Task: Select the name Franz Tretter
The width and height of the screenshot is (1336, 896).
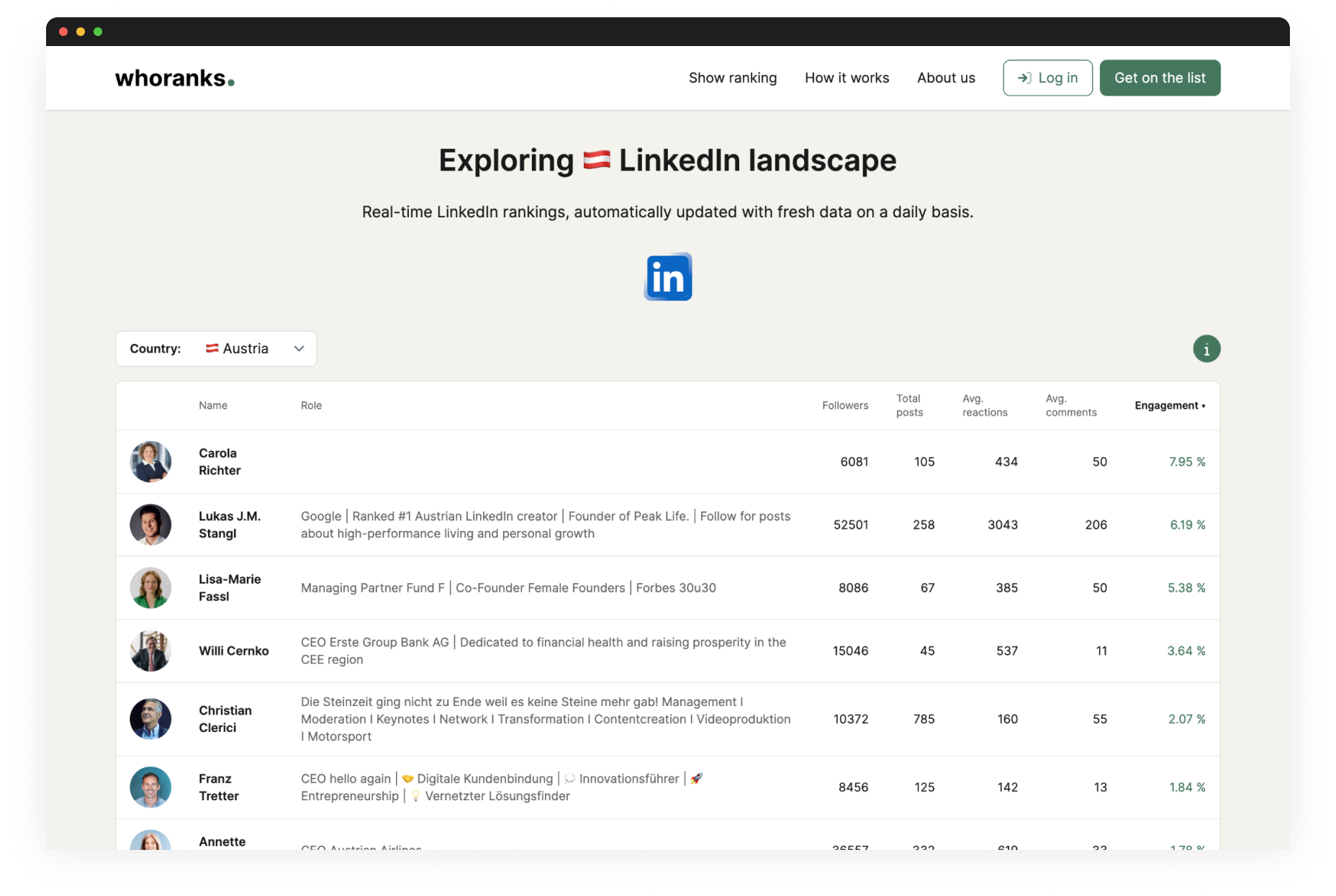Action: click(219, 787)
